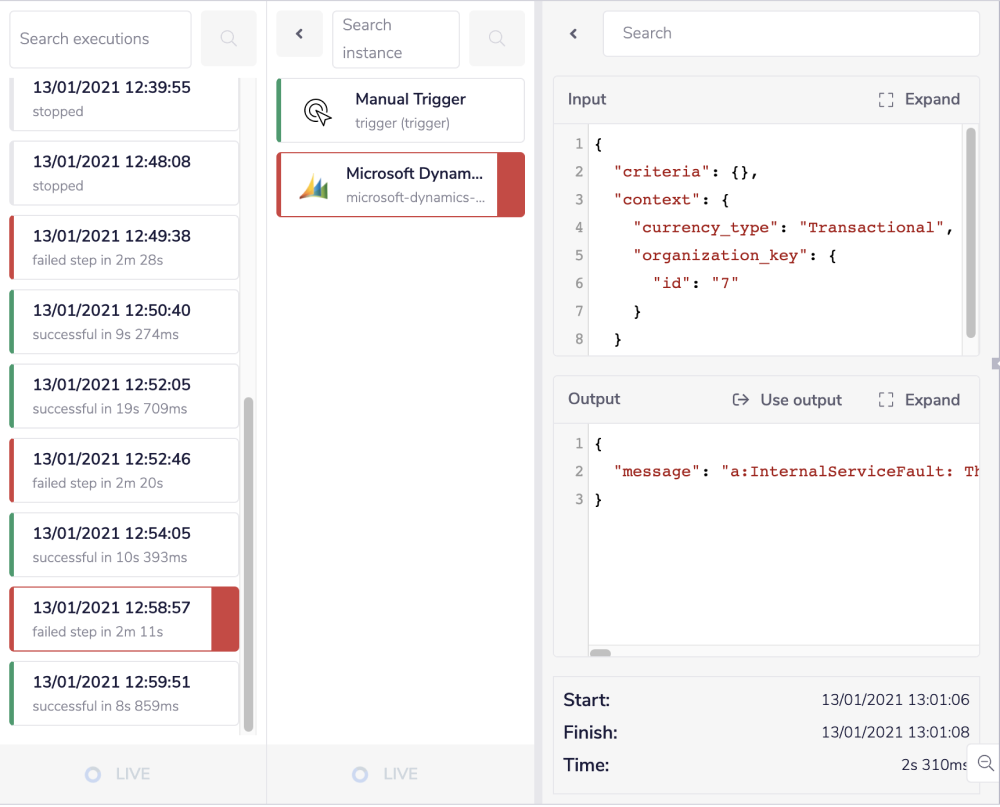Click the search executions magnifier icon

pyautogui.click(x=228, y=39)
